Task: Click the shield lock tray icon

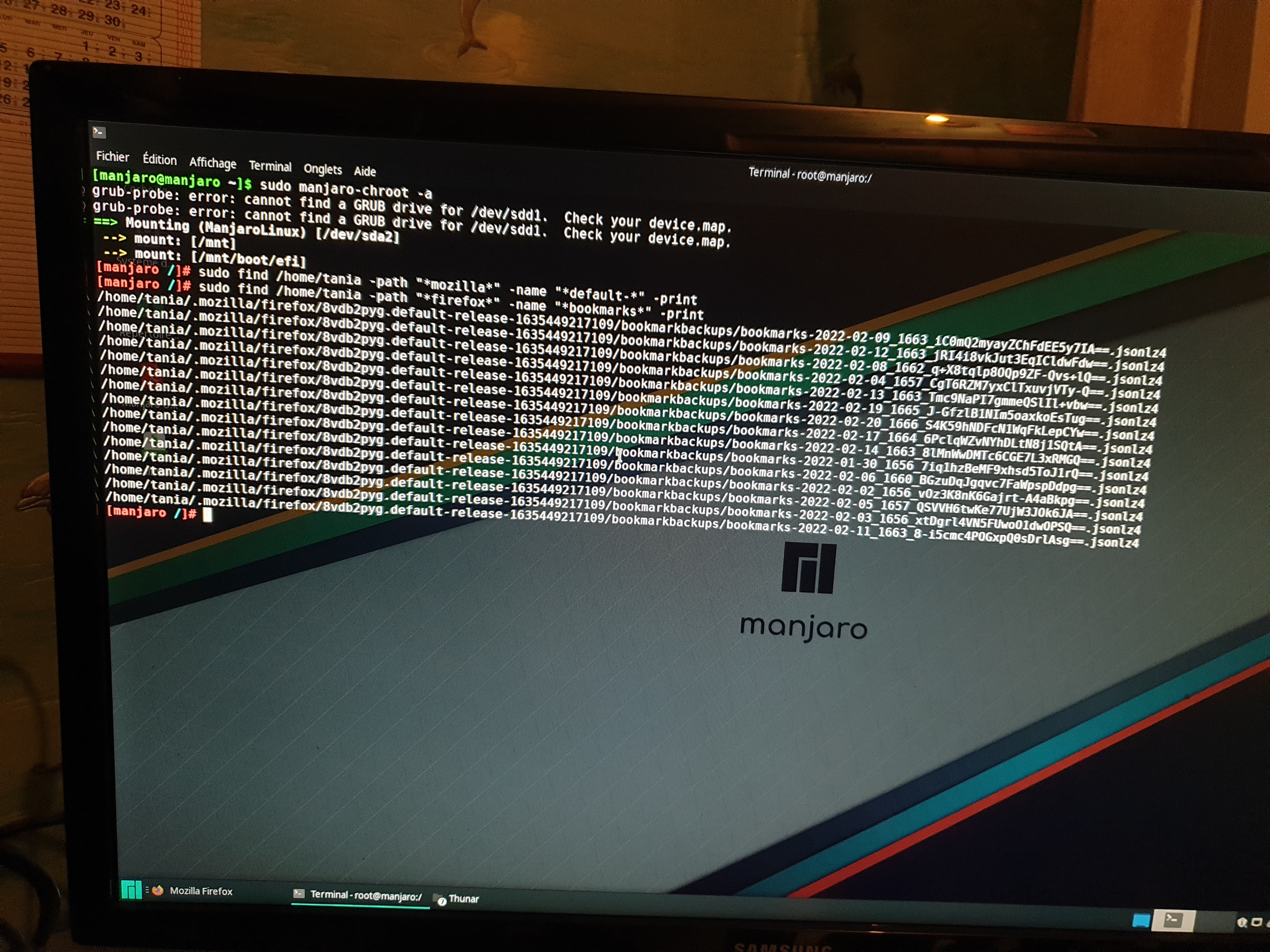Action: (1242, 922)
